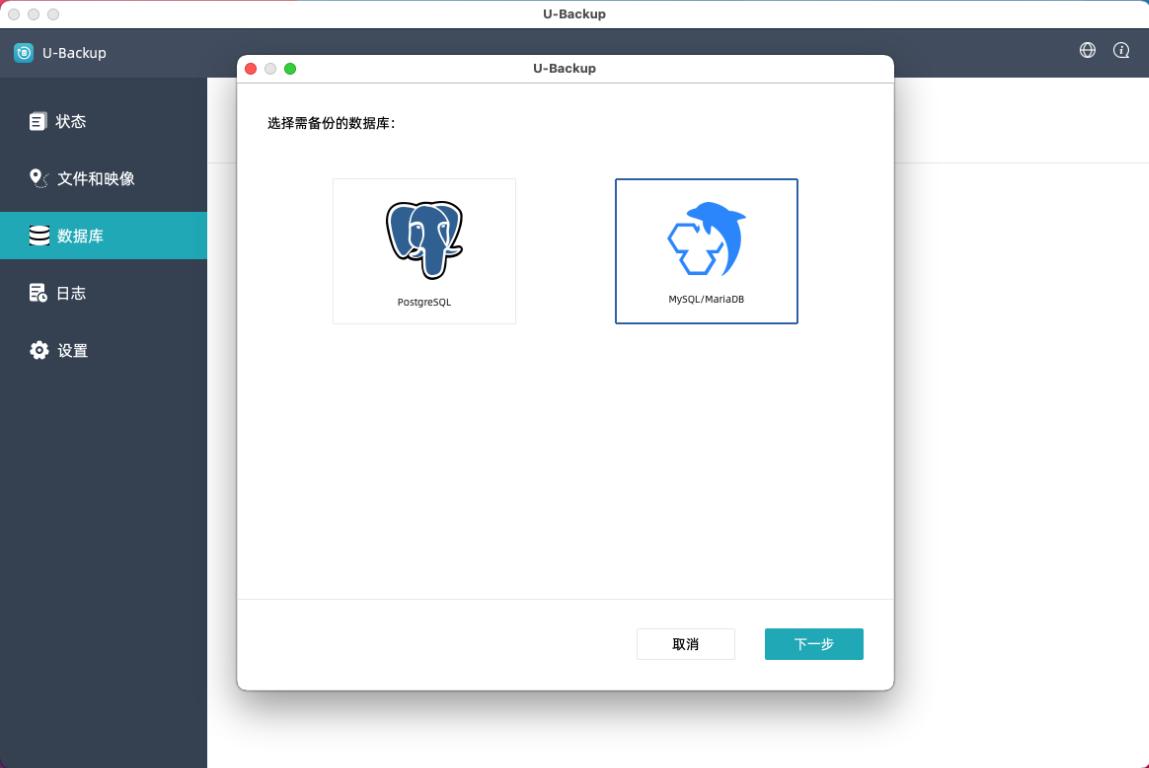The height and width of the screenshot is (768, 1149).
Task: Switch to the 状态 text label
Action: coord(71,121)
